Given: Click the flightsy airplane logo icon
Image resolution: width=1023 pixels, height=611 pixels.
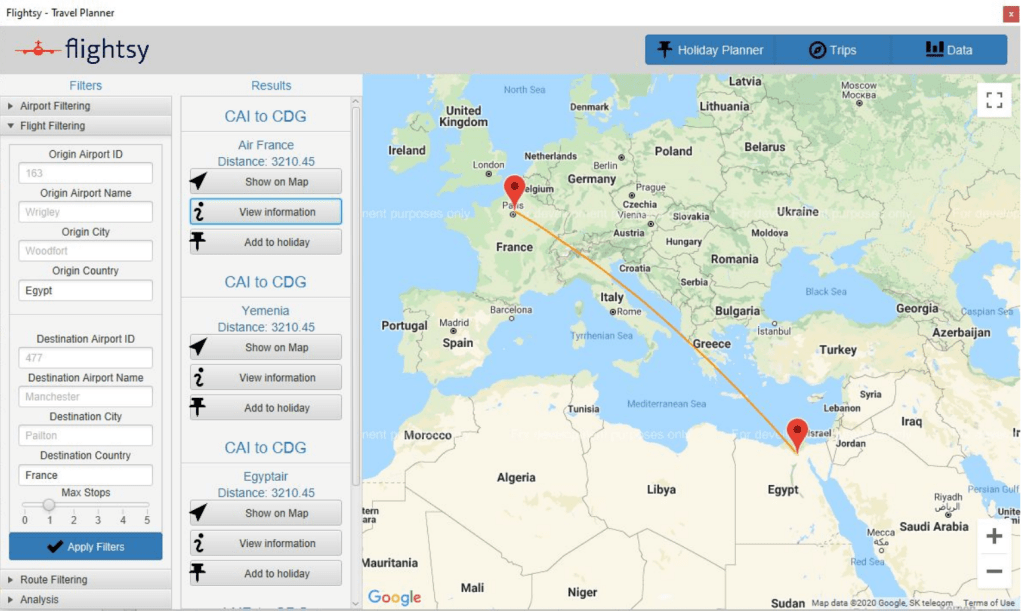Looking at the screenshot, I should 36,50.
